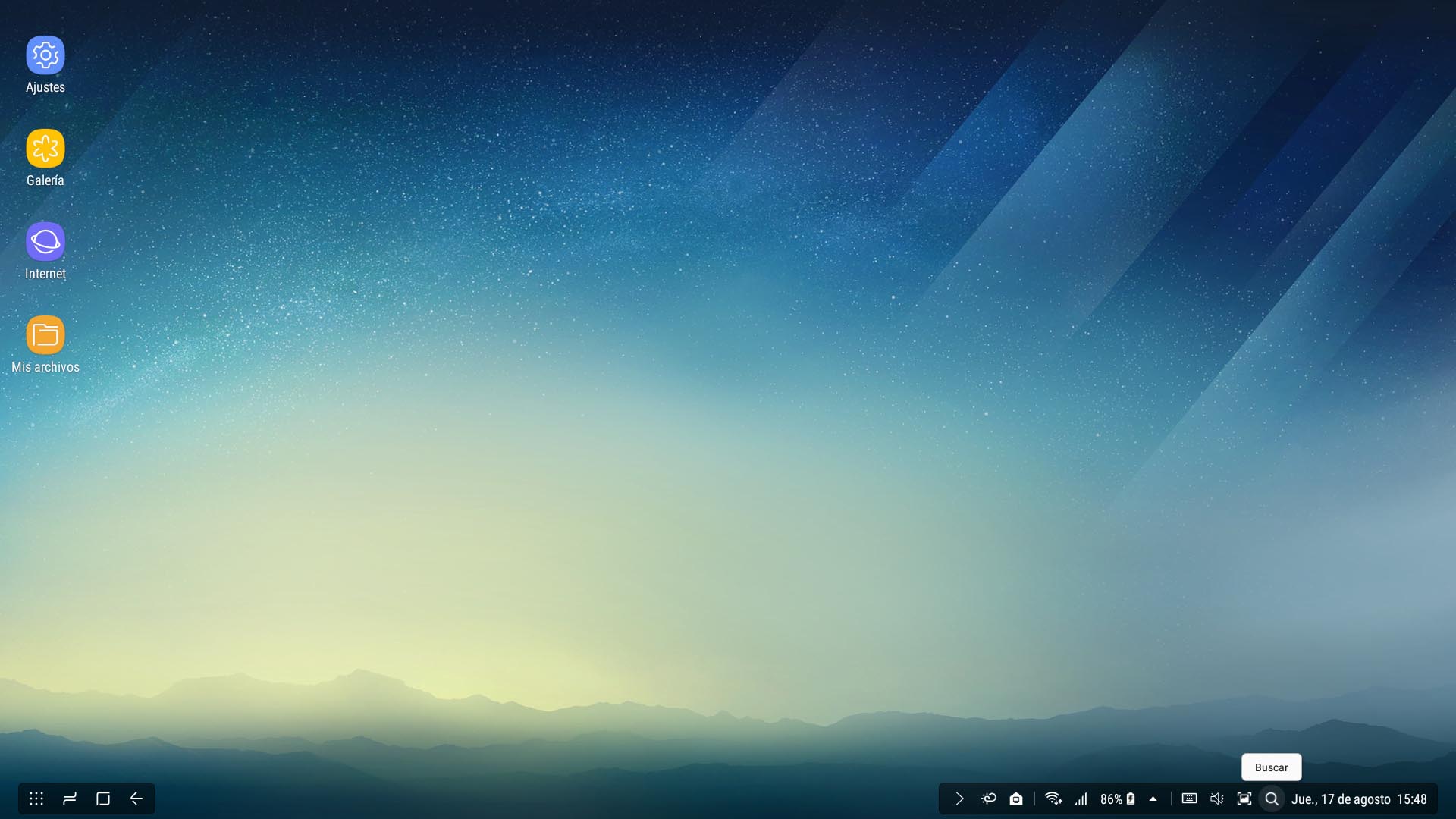This screenshot has height=819, width=1456.
Task: Click the screen capture icon
Action: point(1244,799)
